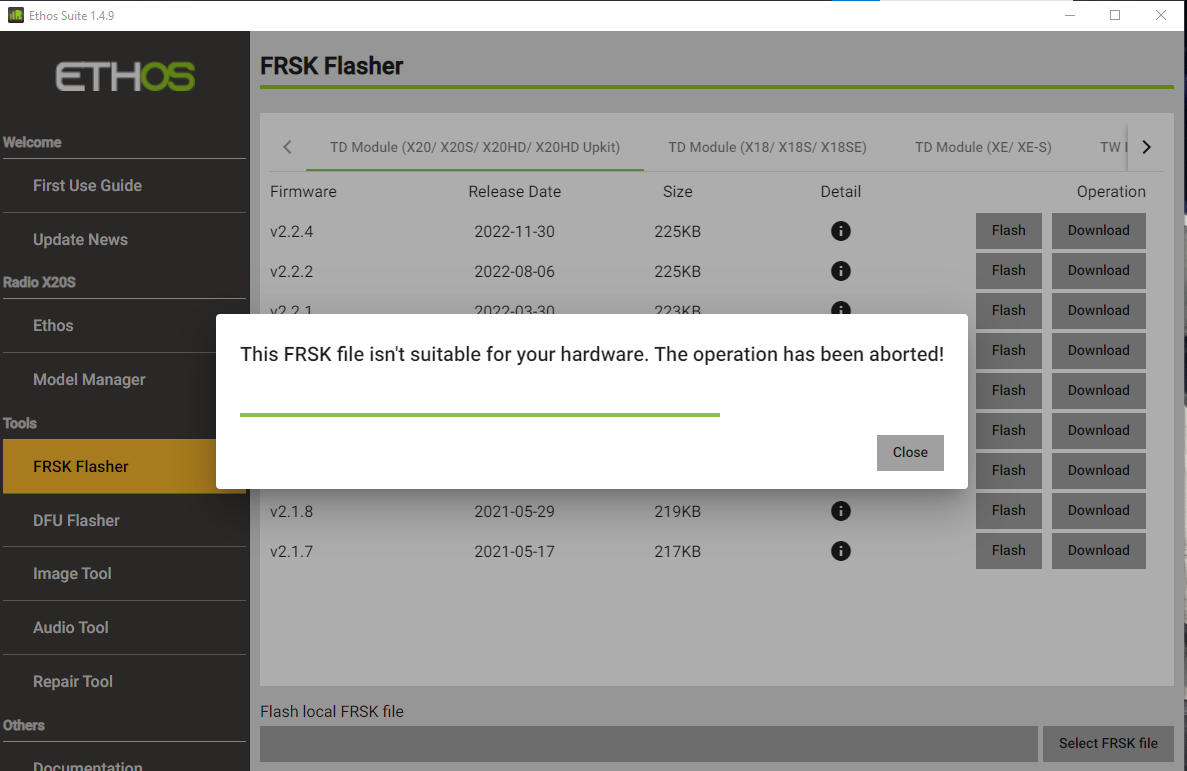View info icon for firmware v2.2.2
Image resolution: width=1187 pixels, height=771 pixels.
pyautogui.click(x=840, y=270)
